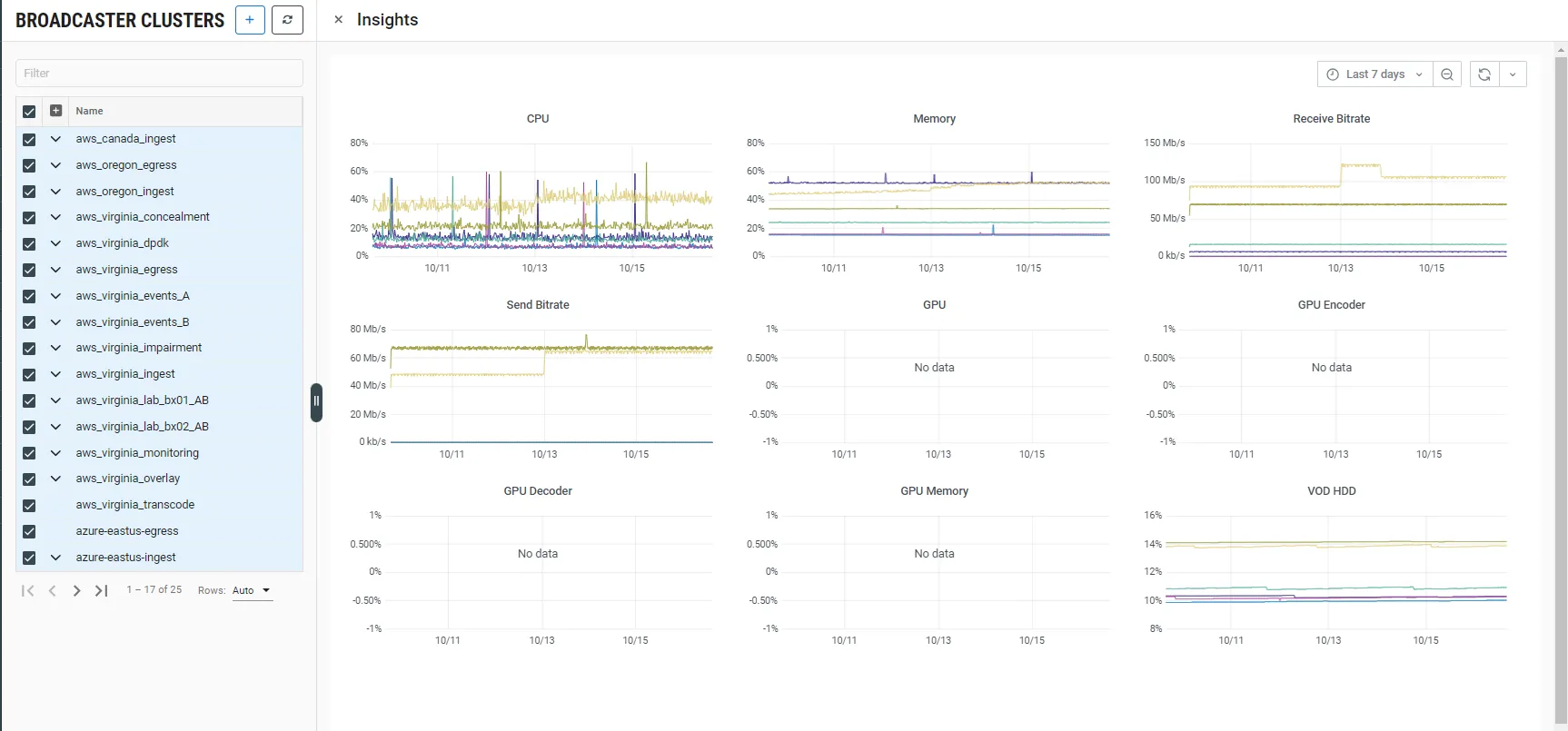Jump to last page of clusters

point(102,590)
